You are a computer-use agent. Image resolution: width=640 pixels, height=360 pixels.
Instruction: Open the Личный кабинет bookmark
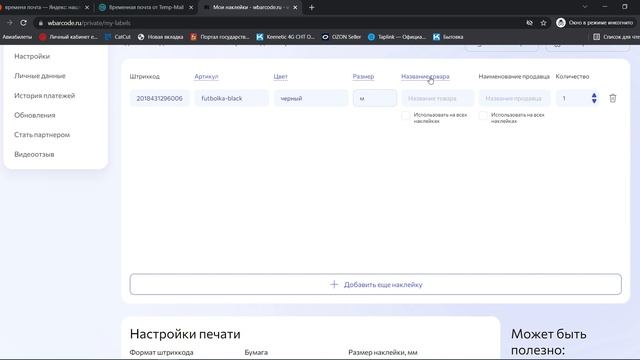69,37
